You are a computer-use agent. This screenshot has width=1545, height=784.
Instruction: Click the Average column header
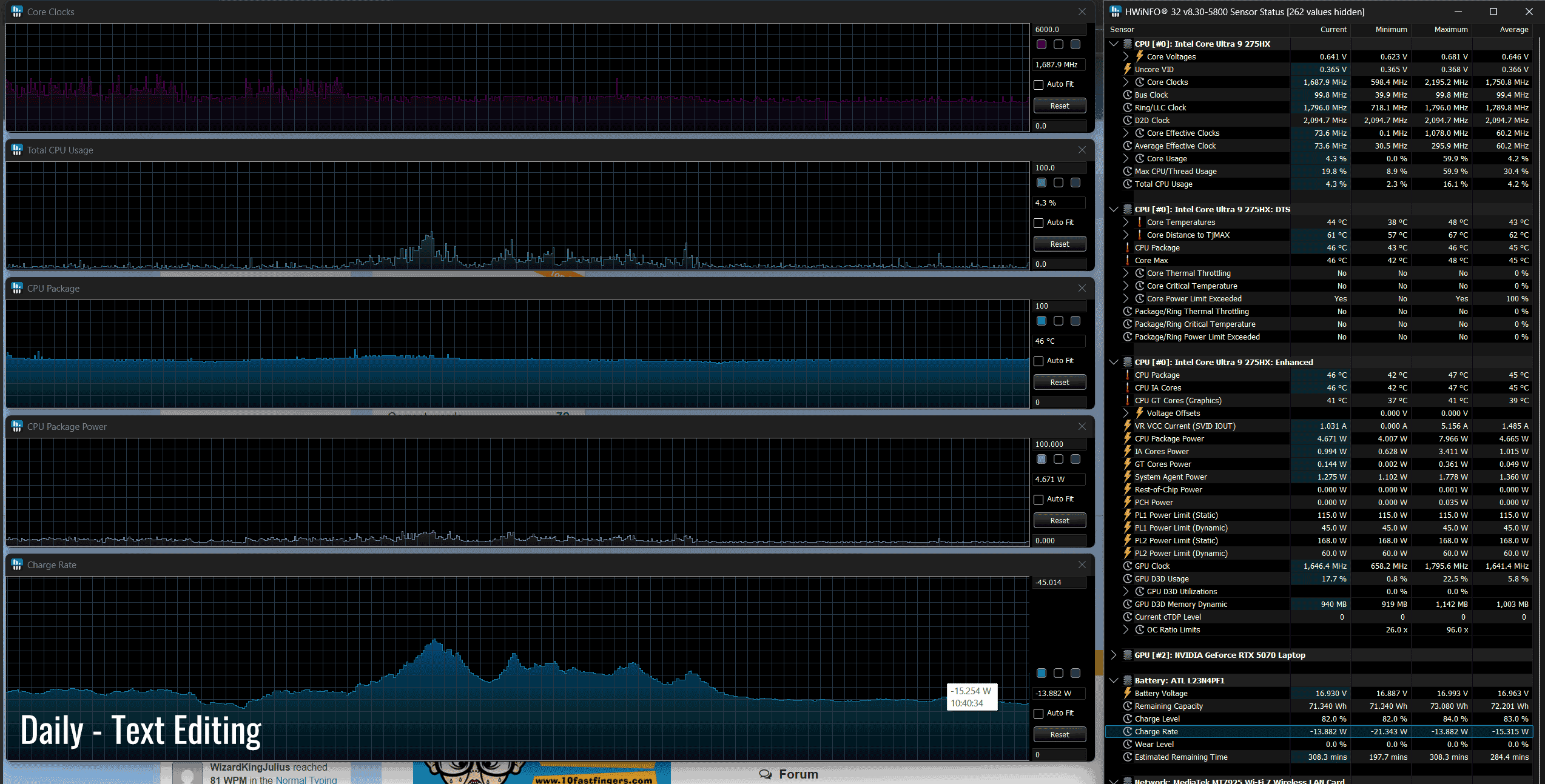[x=1513, y=29]
